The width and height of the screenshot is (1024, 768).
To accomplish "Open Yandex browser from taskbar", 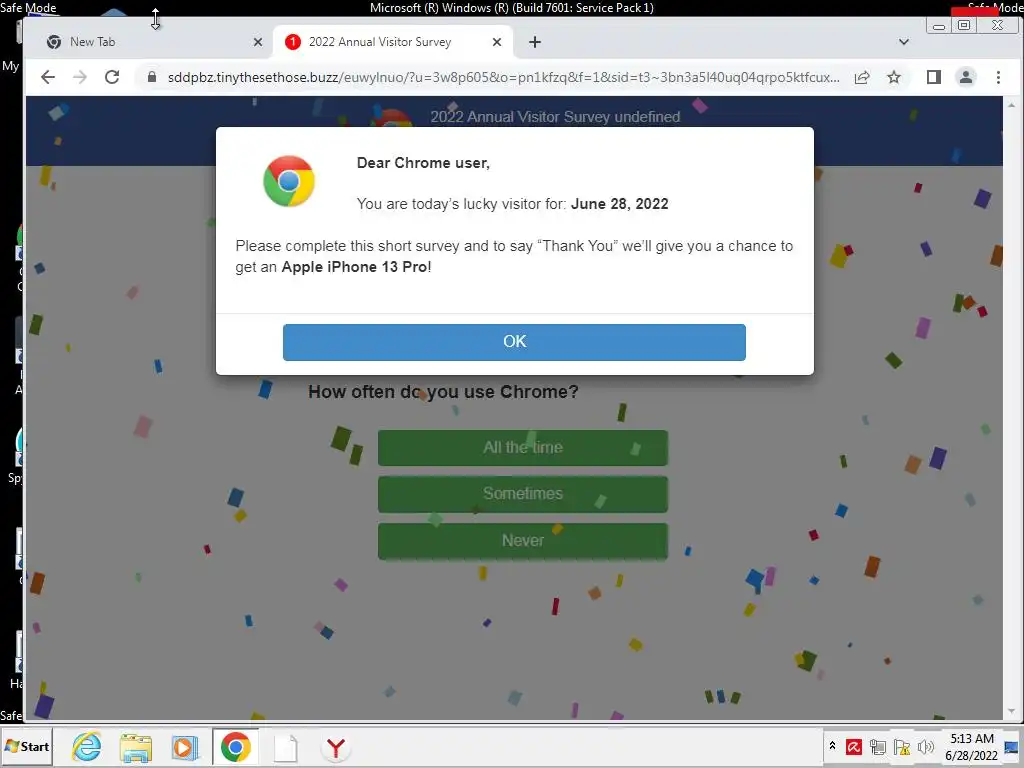I will coord(336,748).
